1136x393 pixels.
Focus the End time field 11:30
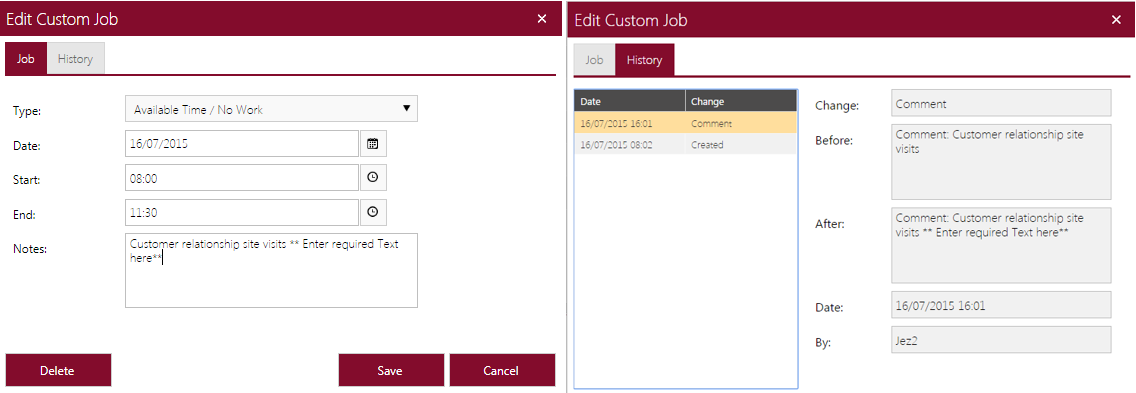pos(242,212)
